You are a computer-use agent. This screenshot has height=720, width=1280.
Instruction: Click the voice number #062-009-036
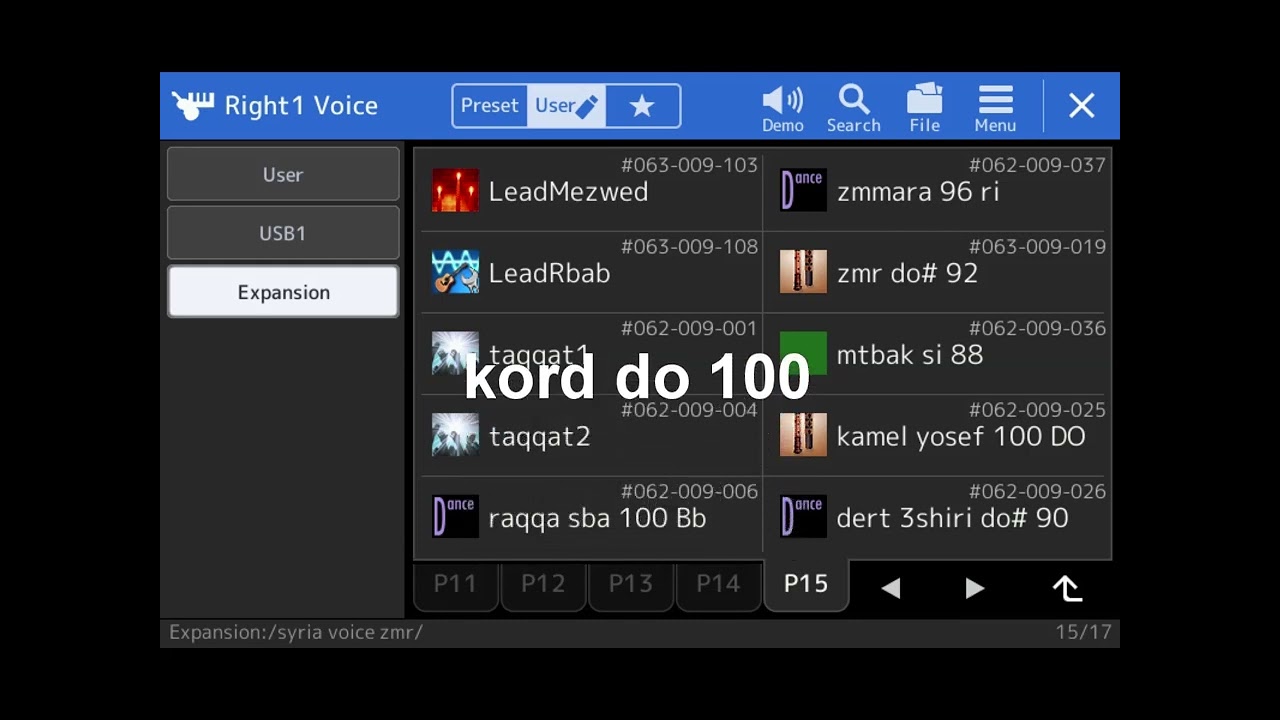1037,328
